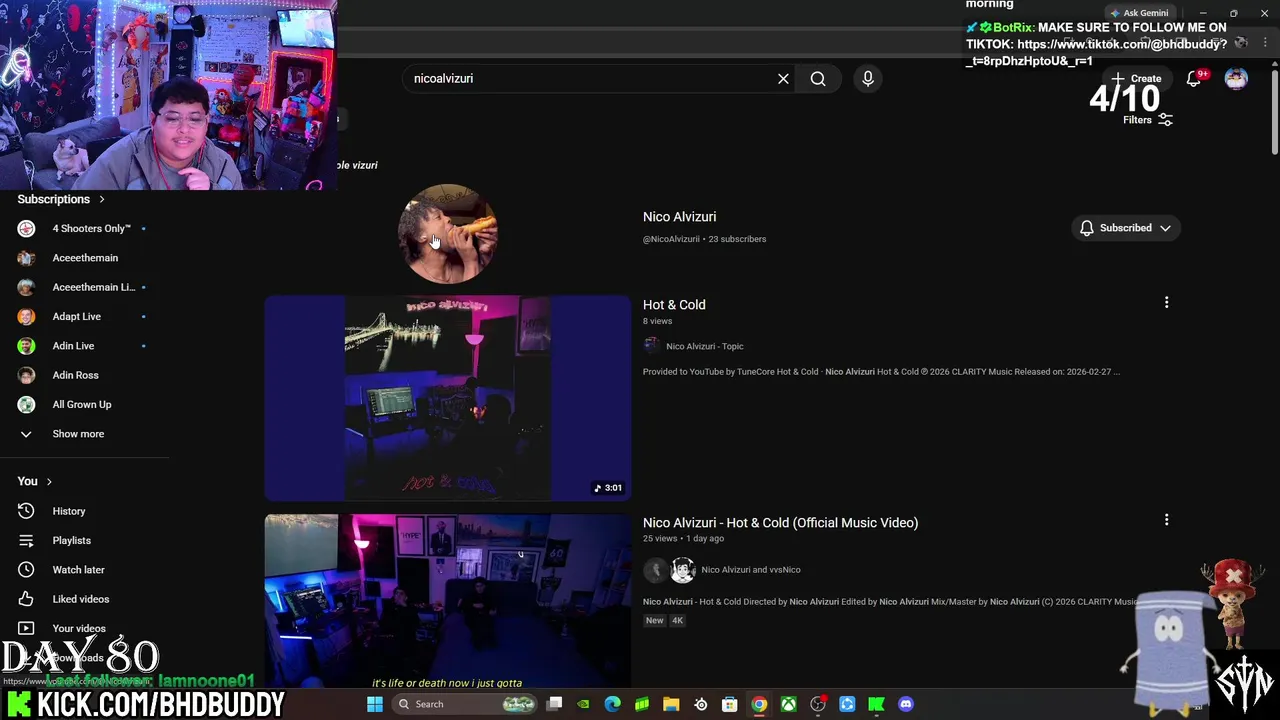This screenshot has height=720, width=1280.
Task: Click the Nico Alvizuri - Topic channel icon
Action: pos(652,346)
